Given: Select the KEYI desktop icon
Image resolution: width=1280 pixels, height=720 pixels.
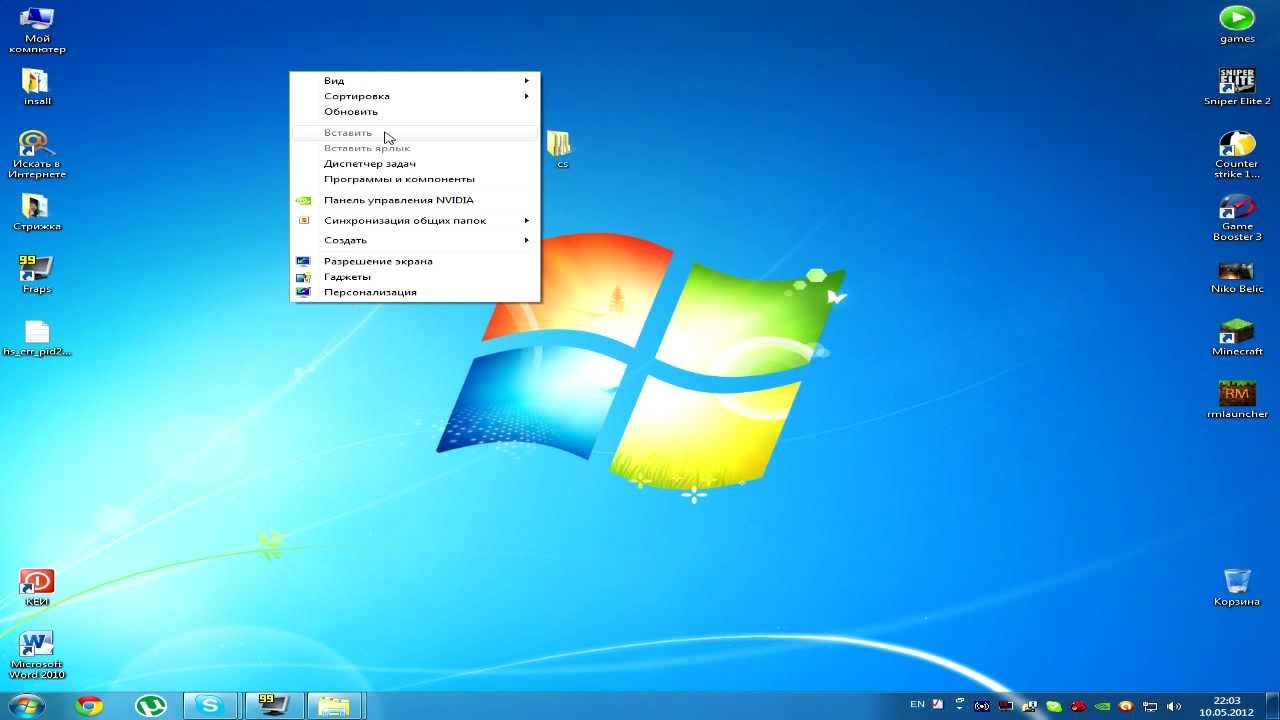Looking at the screenshot, I should [x=37, y=587].
